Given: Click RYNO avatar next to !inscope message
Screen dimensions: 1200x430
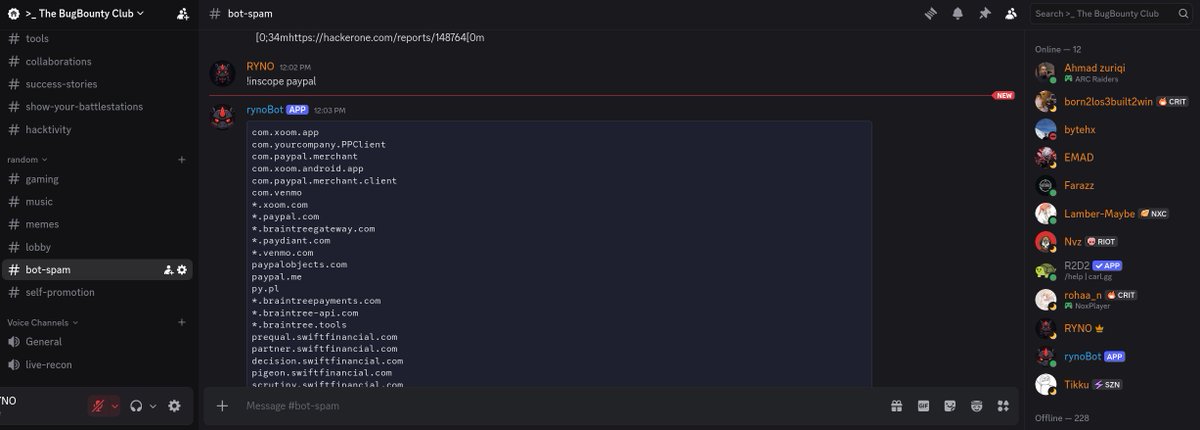Looking at the screenshot, I should pos(222,74).
